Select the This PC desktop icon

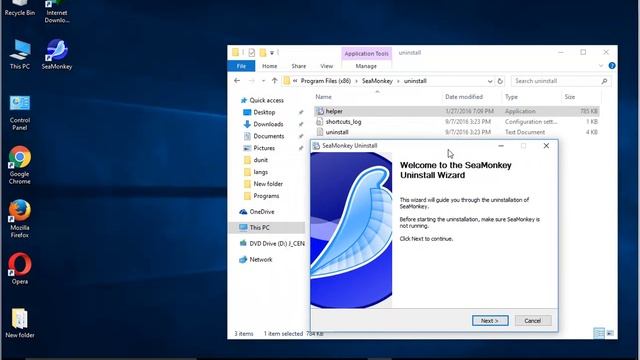(x=20, y=54)
